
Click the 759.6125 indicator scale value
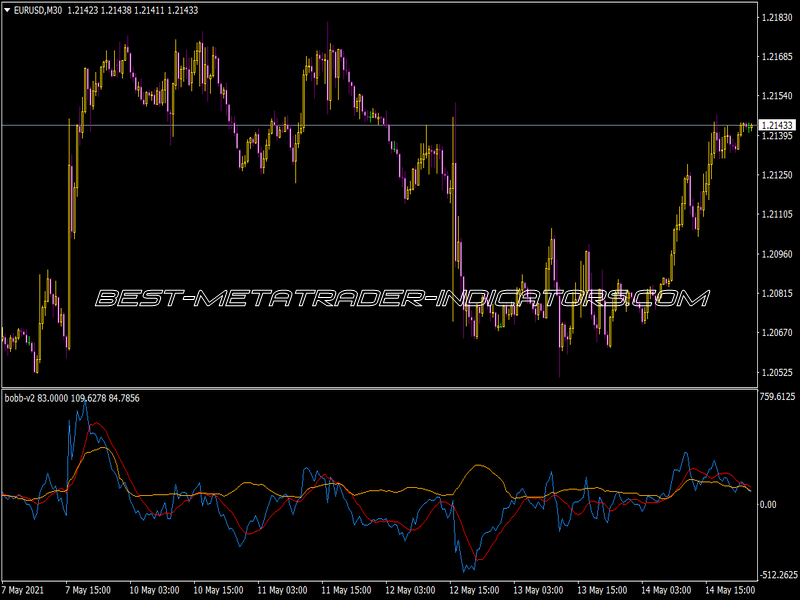point(778,397)
